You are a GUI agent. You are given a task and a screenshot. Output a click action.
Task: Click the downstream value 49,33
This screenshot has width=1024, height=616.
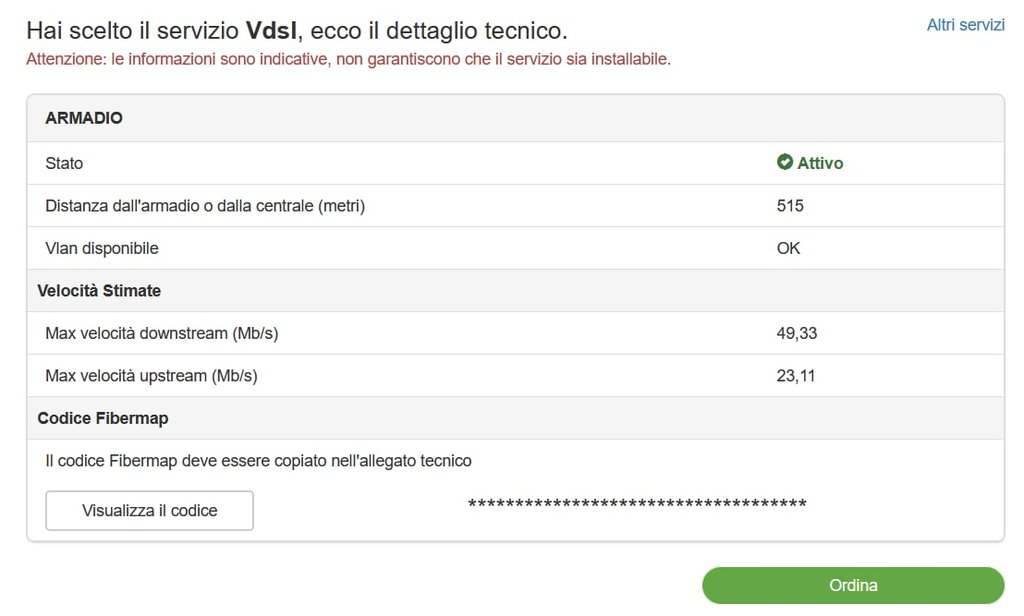pos(797,333)
